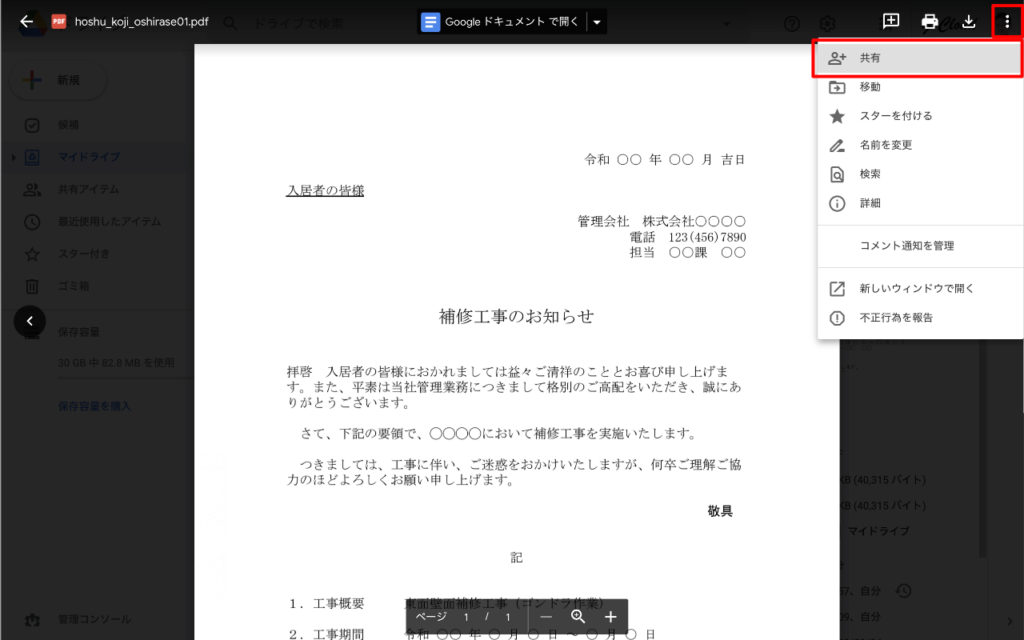The image size is (1024, 640).
Task: Click the previous file arrow button
Action: tap(29, 321)
